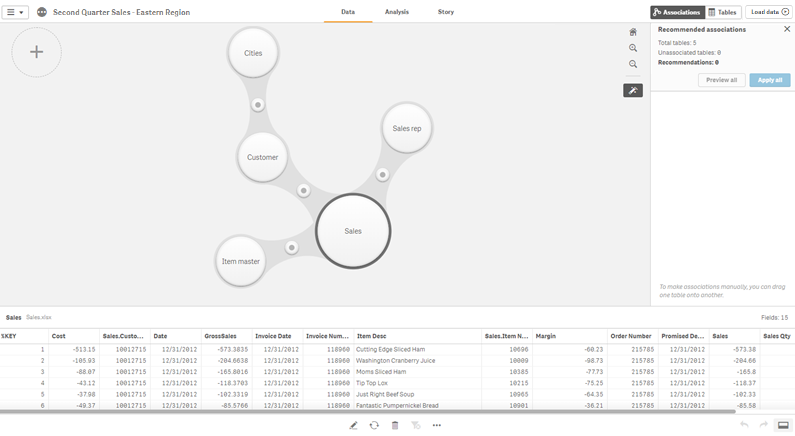Click the redo arrow icon
Screen dimensions: 795x436
[x=764, y=425]
